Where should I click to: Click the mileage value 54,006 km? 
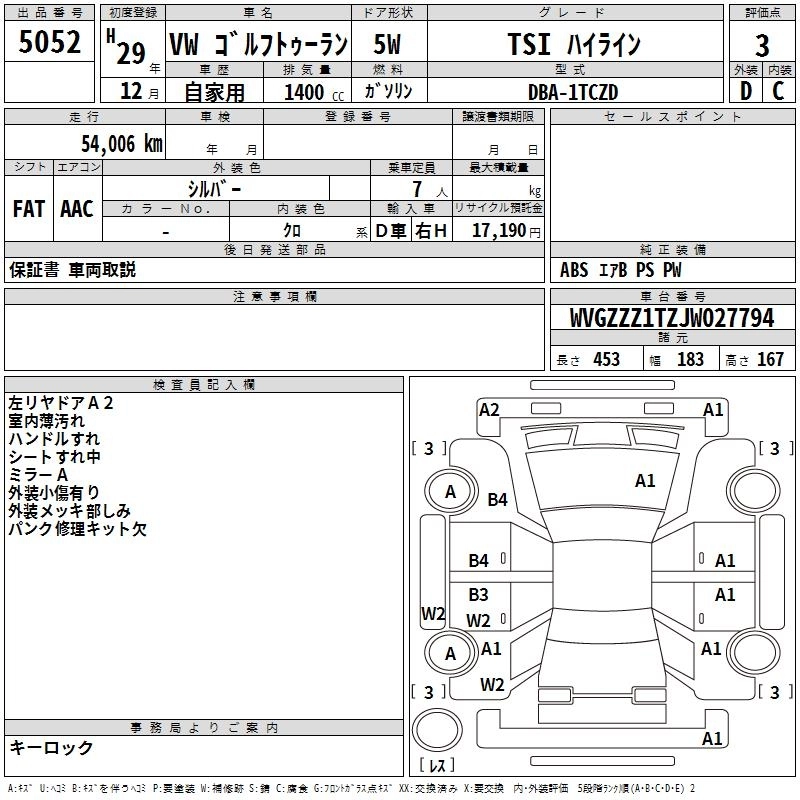122,144
